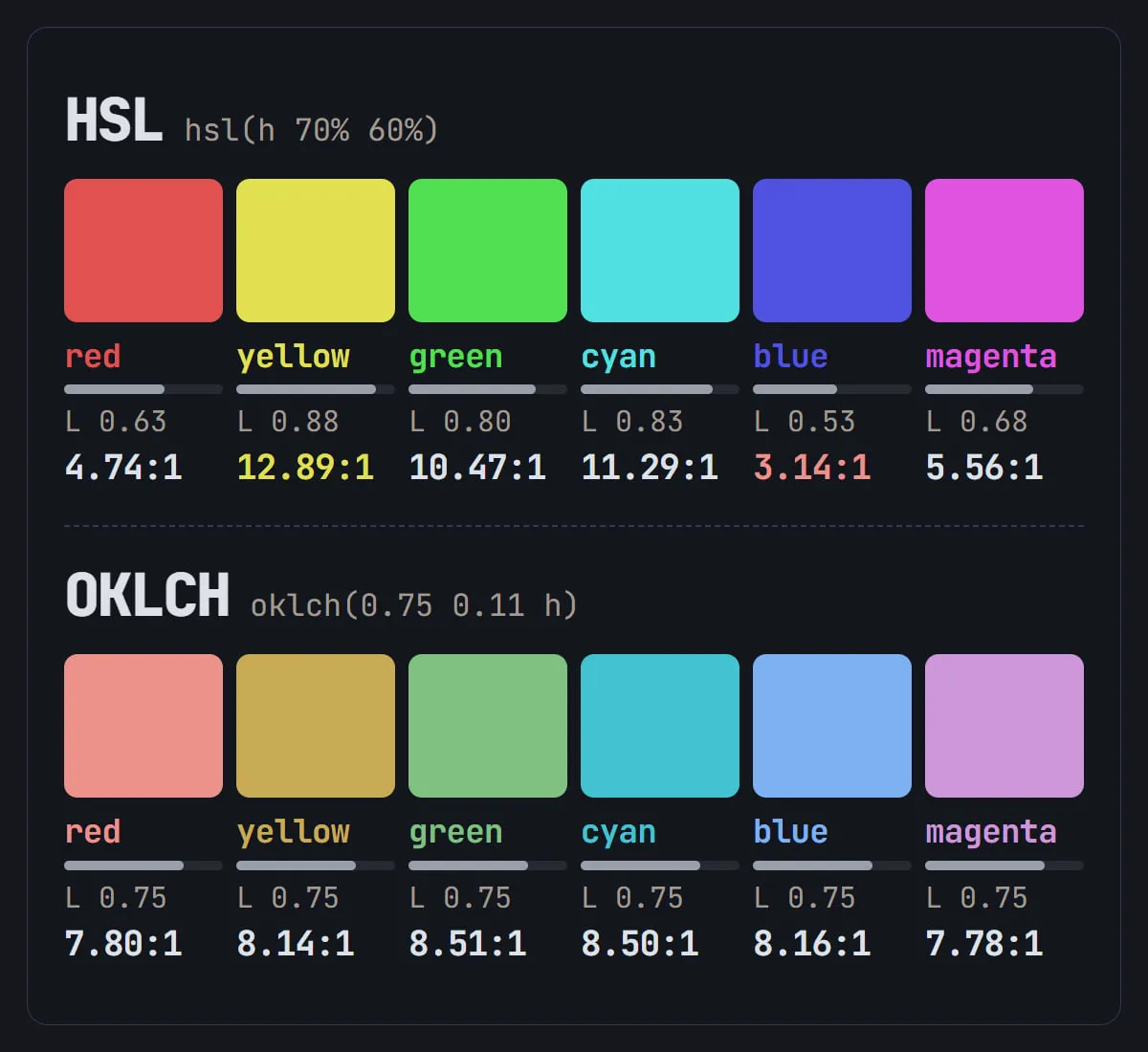
Task: Click the HSL cyan label
Action: coord(618,359)
